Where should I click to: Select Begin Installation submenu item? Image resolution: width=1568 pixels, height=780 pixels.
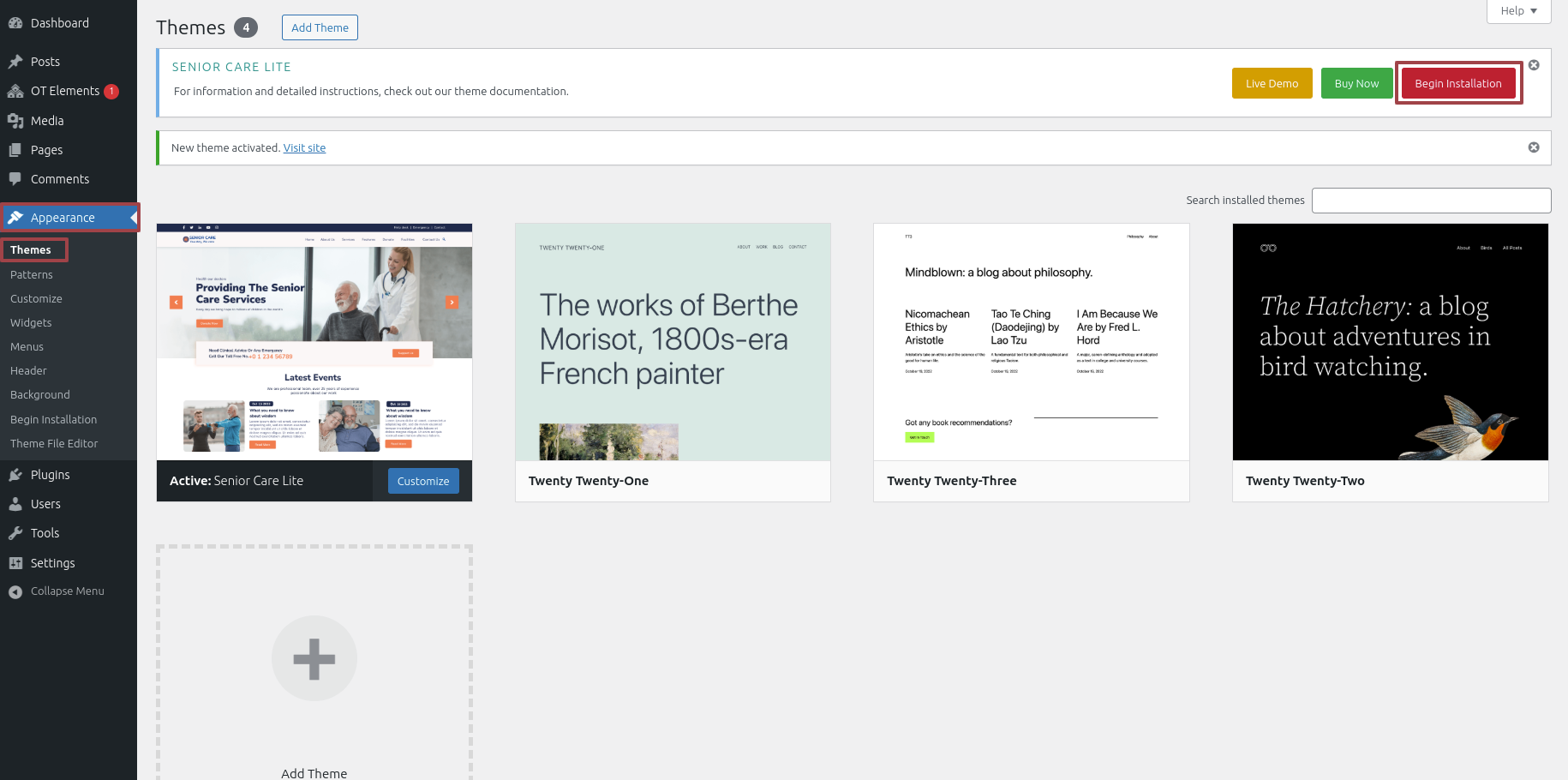click(53, 419)
